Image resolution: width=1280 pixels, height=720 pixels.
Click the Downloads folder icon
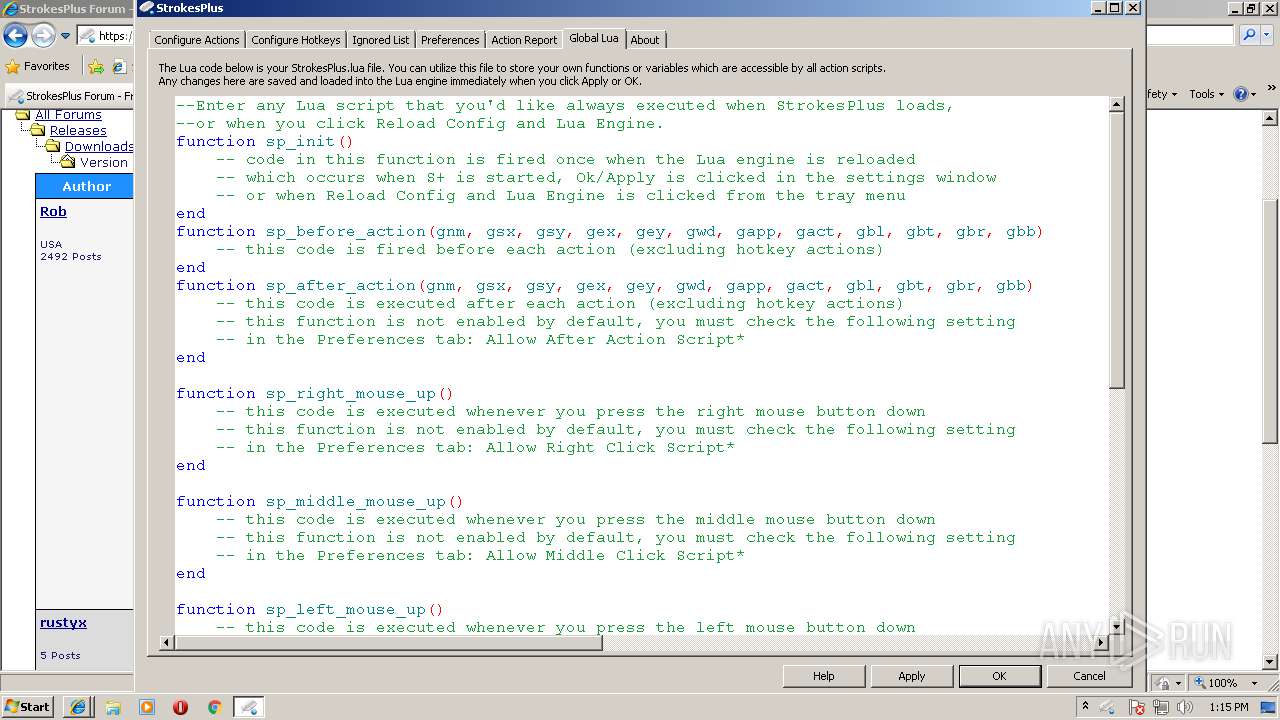[x=53, y=147]
